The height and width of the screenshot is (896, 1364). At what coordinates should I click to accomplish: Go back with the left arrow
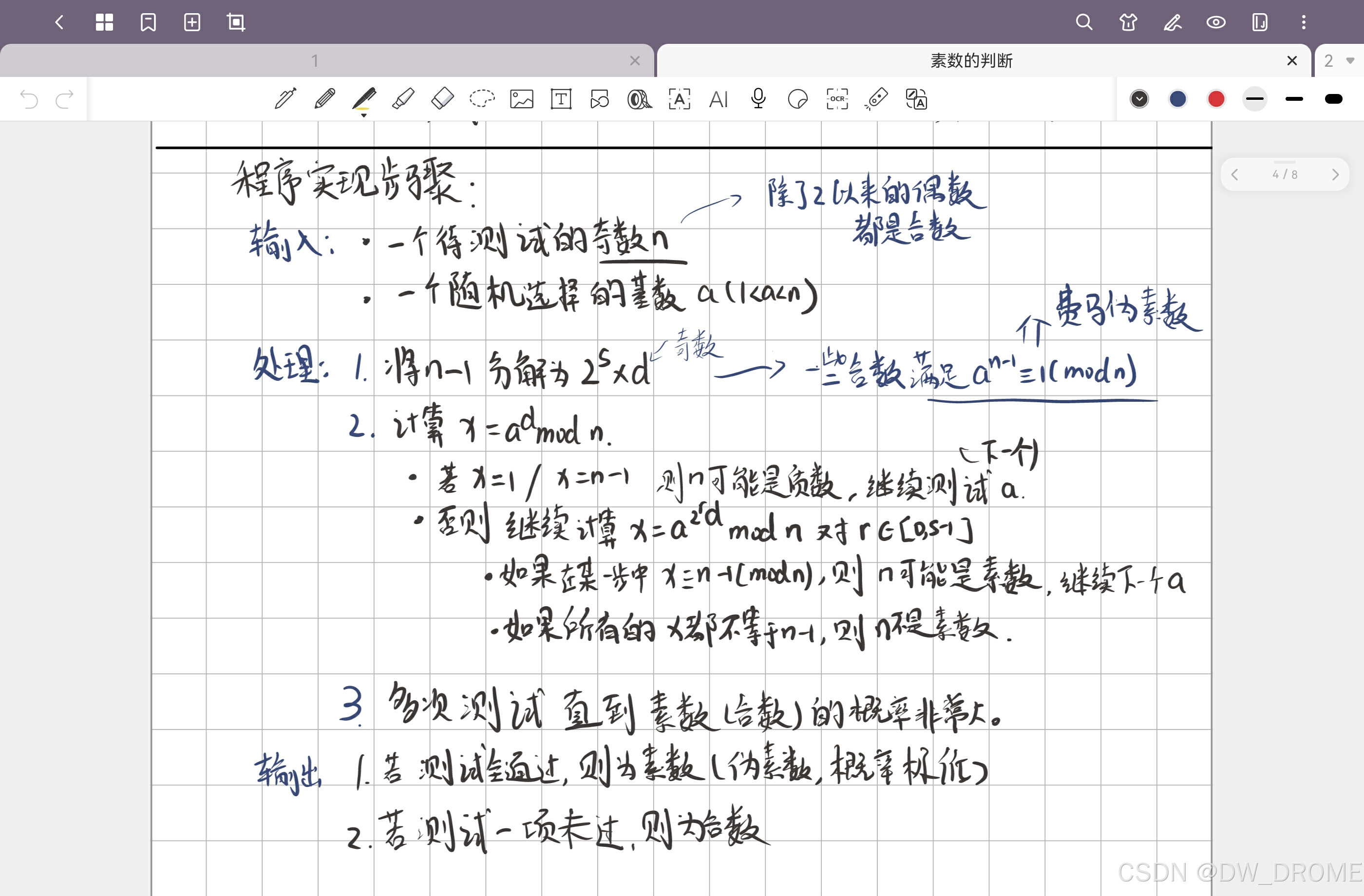point(59,22)
